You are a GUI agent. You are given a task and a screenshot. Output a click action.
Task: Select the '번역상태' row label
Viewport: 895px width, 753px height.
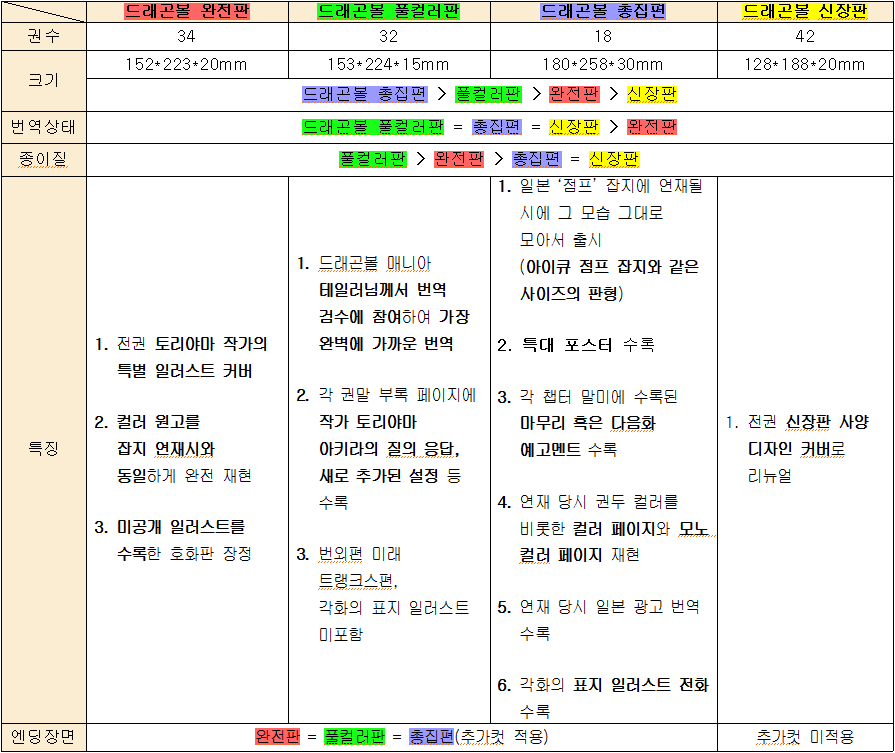(x=43, y=127)
